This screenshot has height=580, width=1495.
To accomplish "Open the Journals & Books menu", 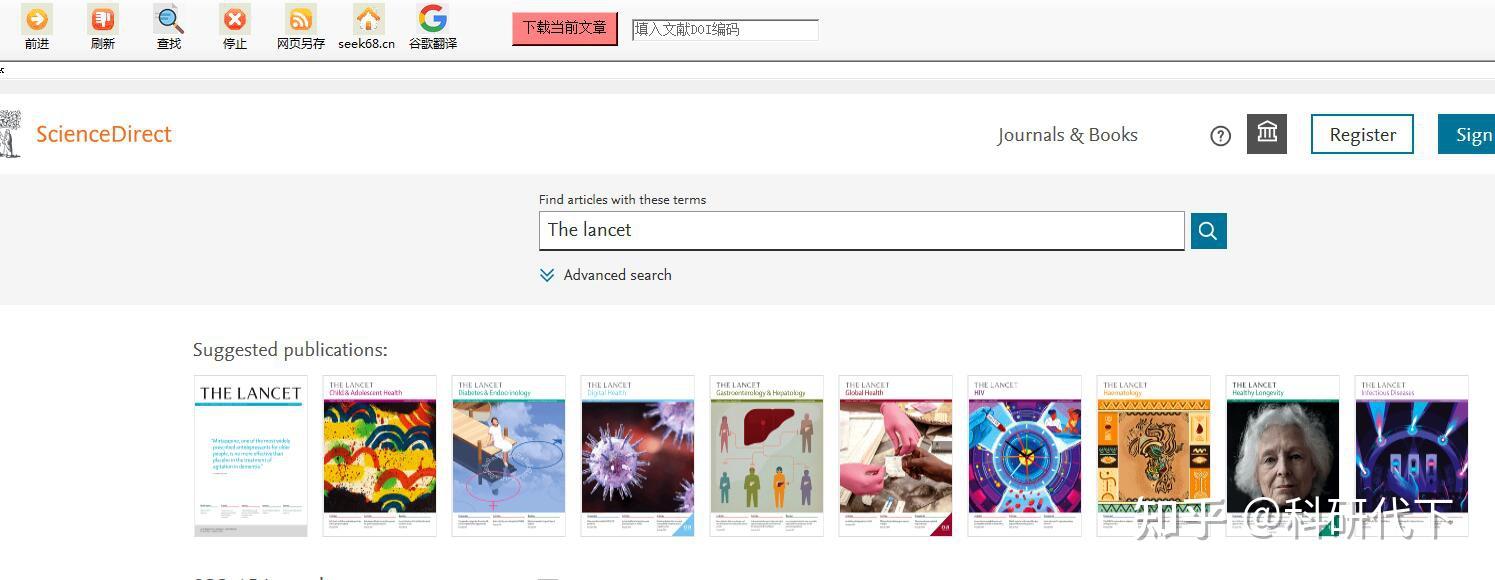I will tap(1067, 134).
